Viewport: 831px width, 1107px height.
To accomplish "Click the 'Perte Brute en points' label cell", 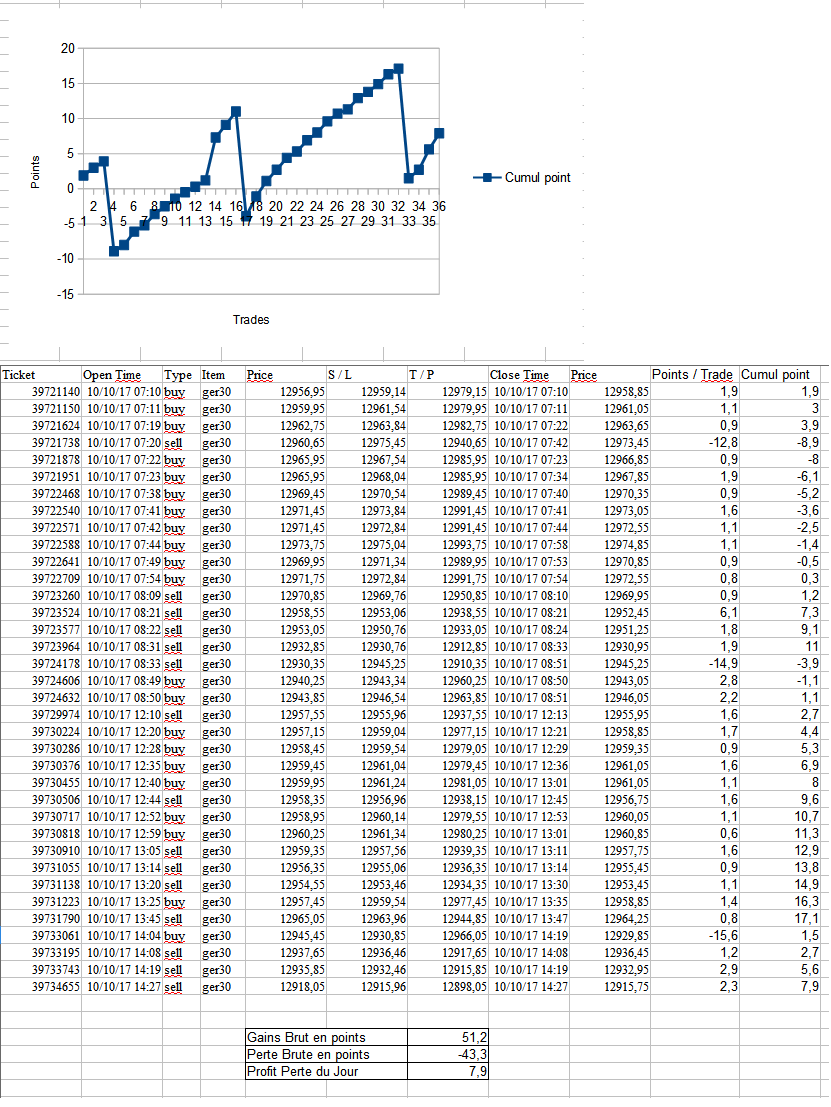I will point(326,1055).
